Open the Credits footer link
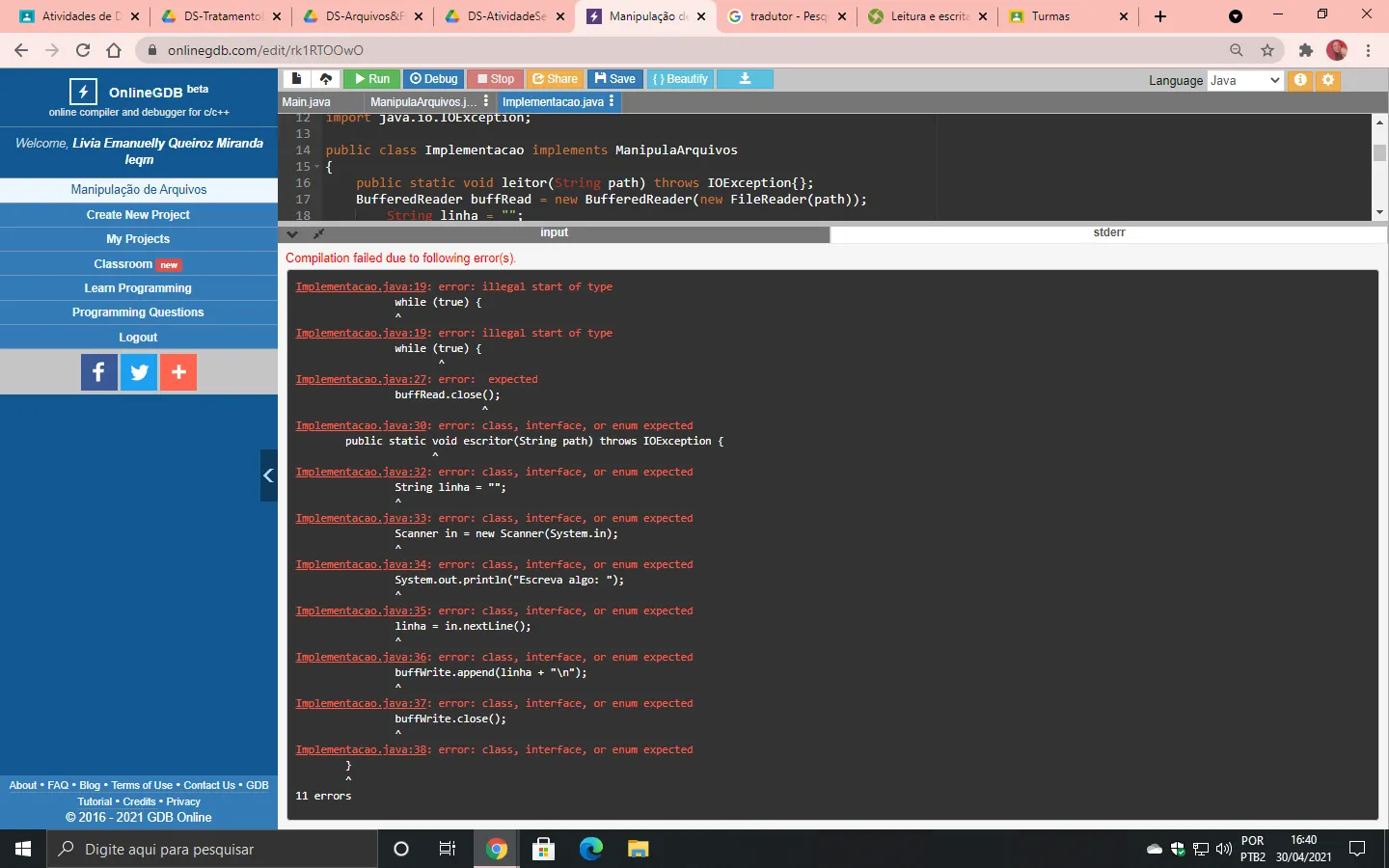Image resolution: width=1389 pixels, height=868 pixels. click(x=139, y=801)
